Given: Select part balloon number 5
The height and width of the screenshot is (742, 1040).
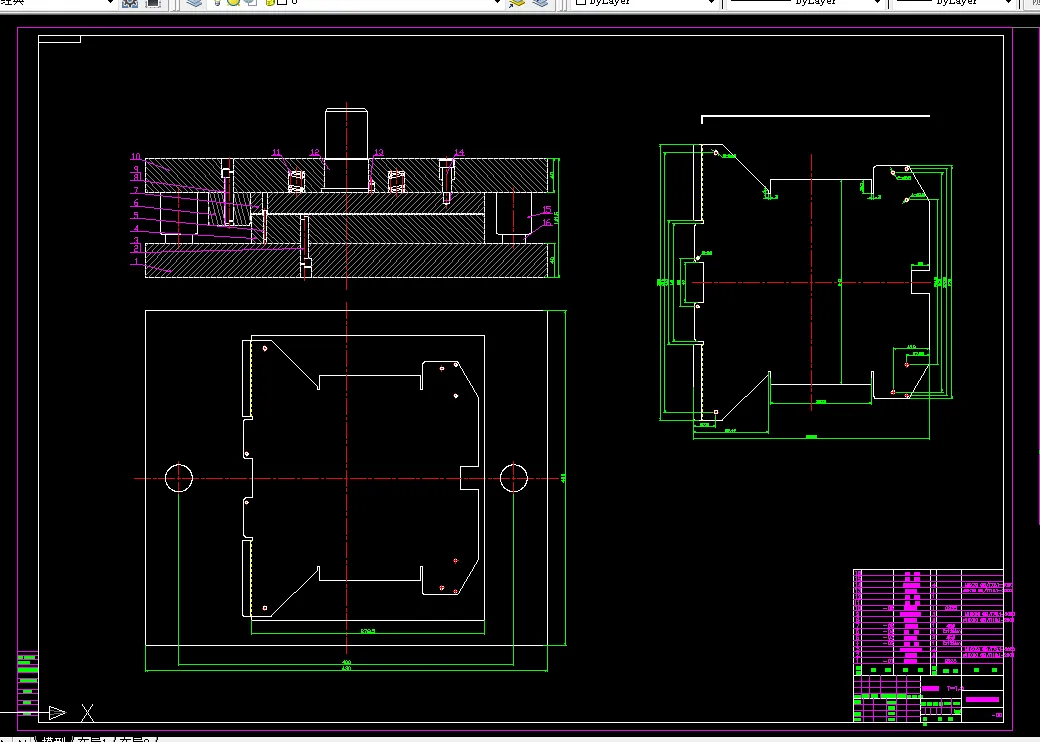Looking at the screenshot, I should (x=136, y=216).
